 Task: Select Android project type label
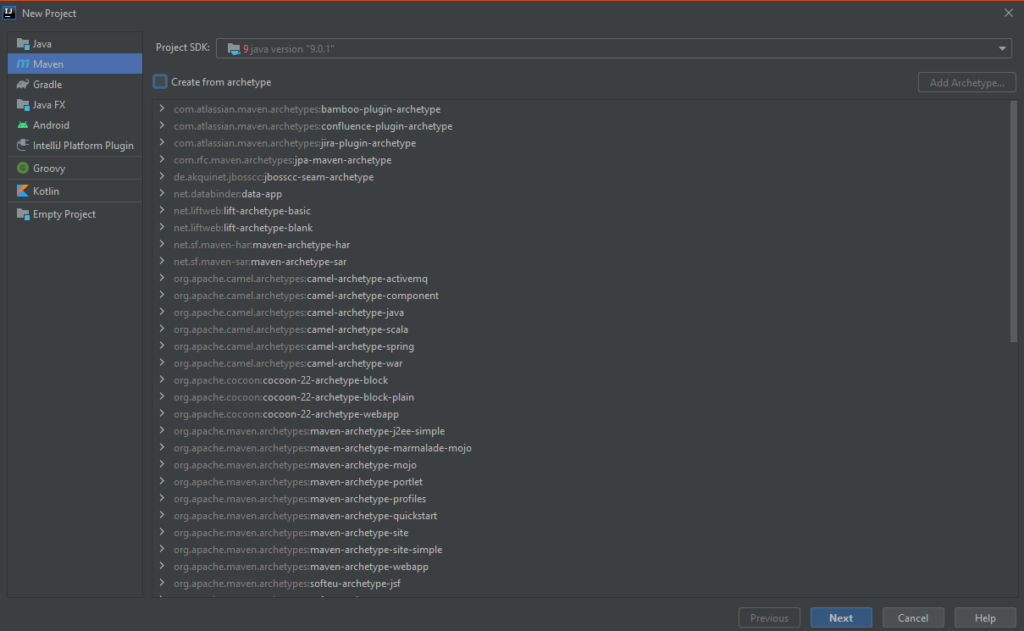pos(51,125)
